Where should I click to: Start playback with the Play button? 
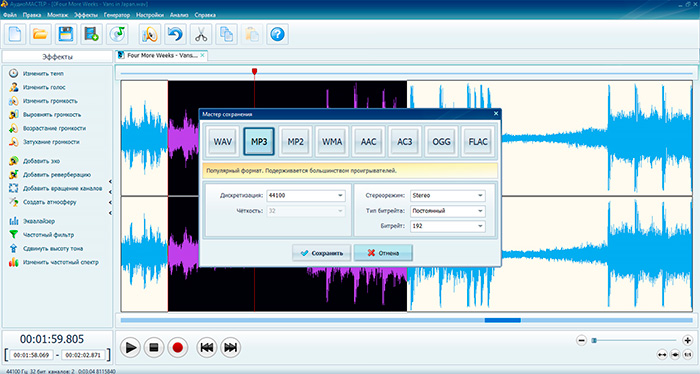click(130, 347)
